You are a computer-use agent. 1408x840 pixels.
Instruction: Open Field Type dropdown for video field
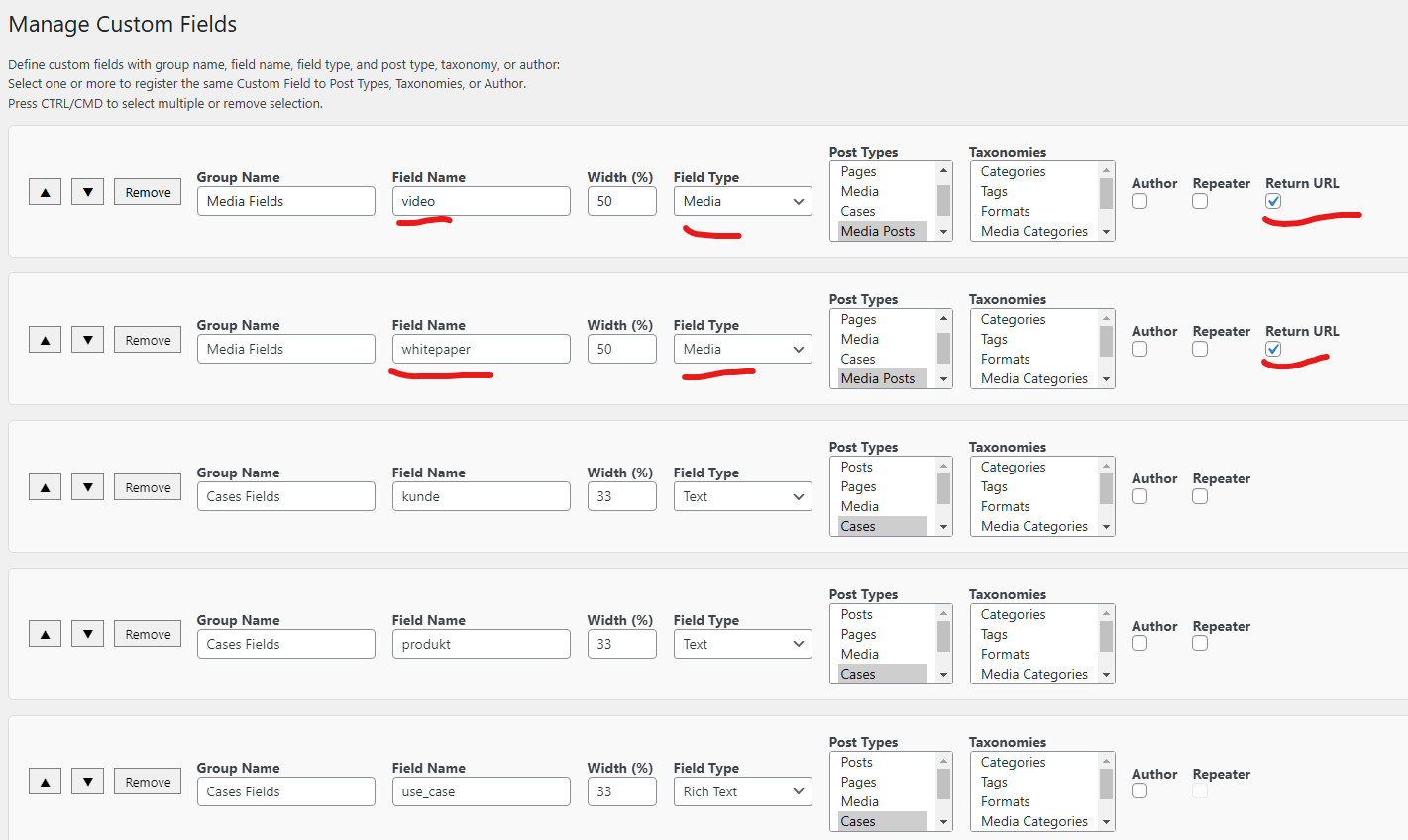click(743, 201)
